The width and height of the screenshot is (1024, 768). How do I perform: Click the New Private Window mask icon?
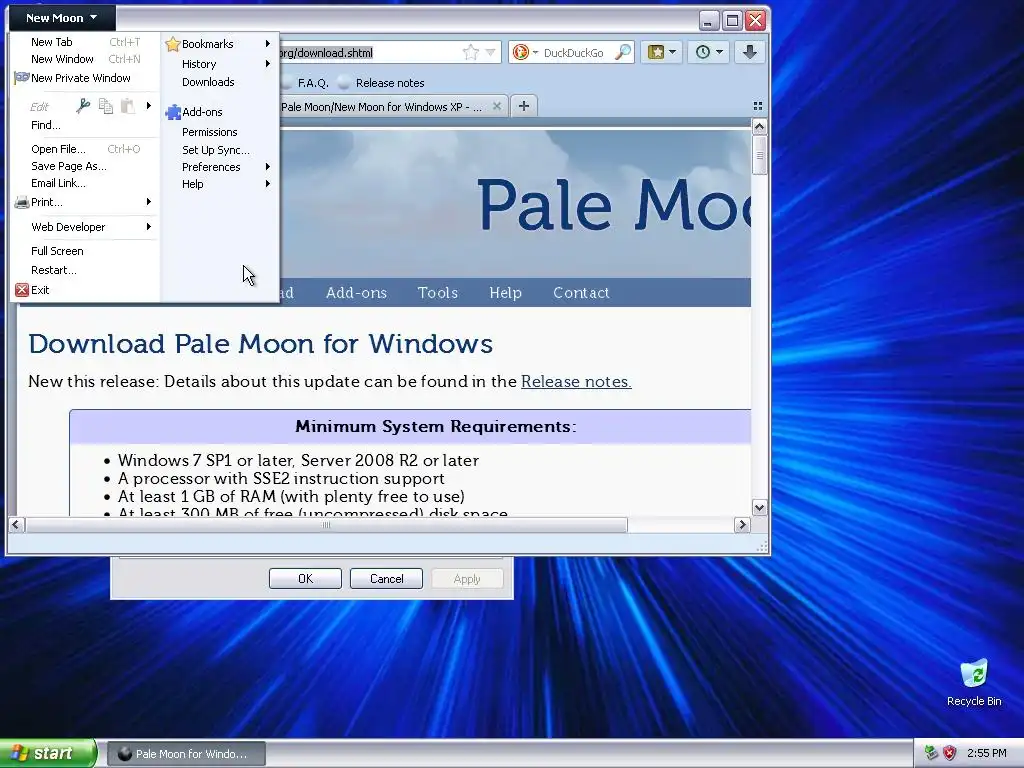[x=22, y=78]
